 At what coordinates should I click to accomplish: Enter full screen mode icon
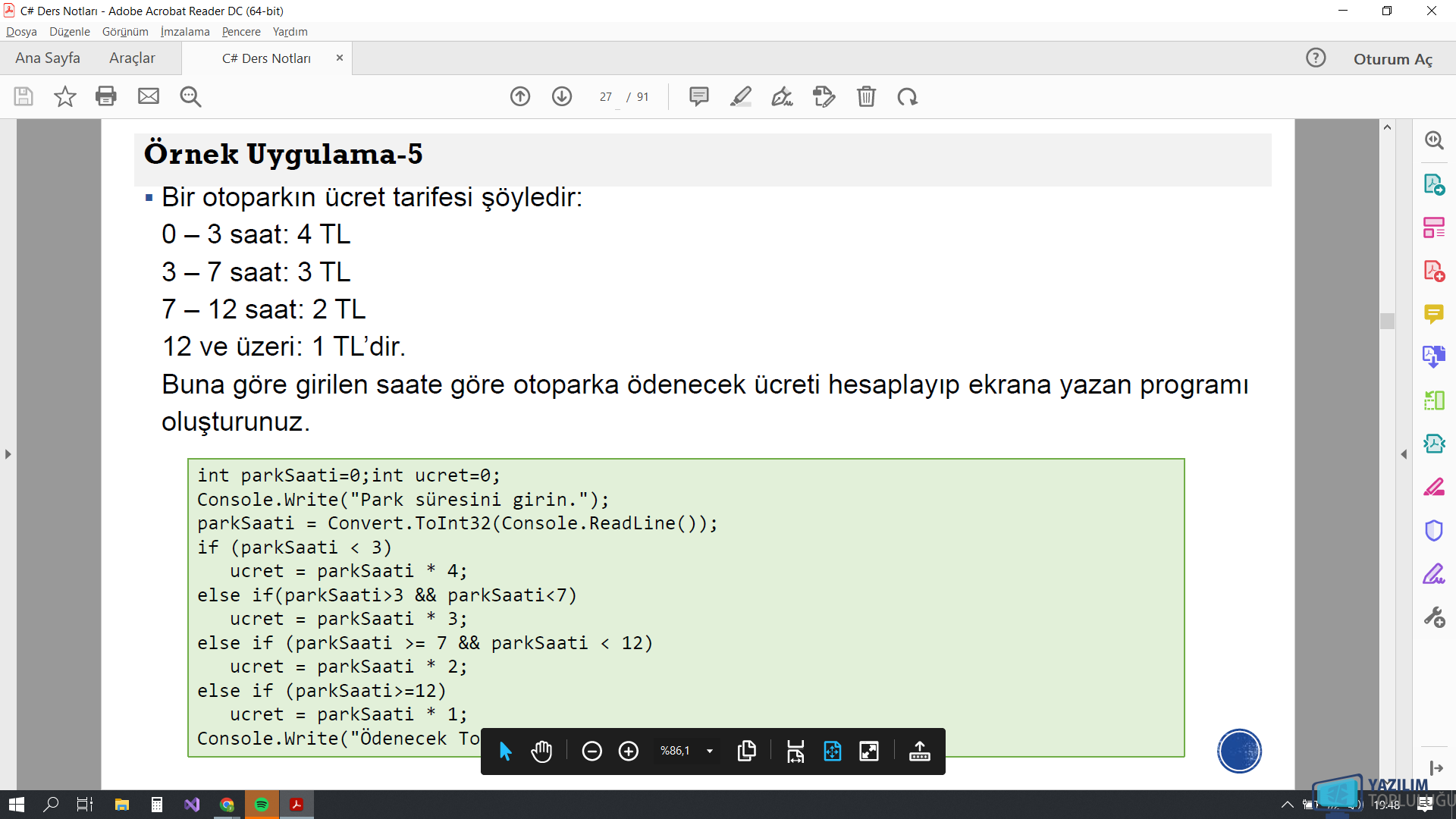click(869, 752)
